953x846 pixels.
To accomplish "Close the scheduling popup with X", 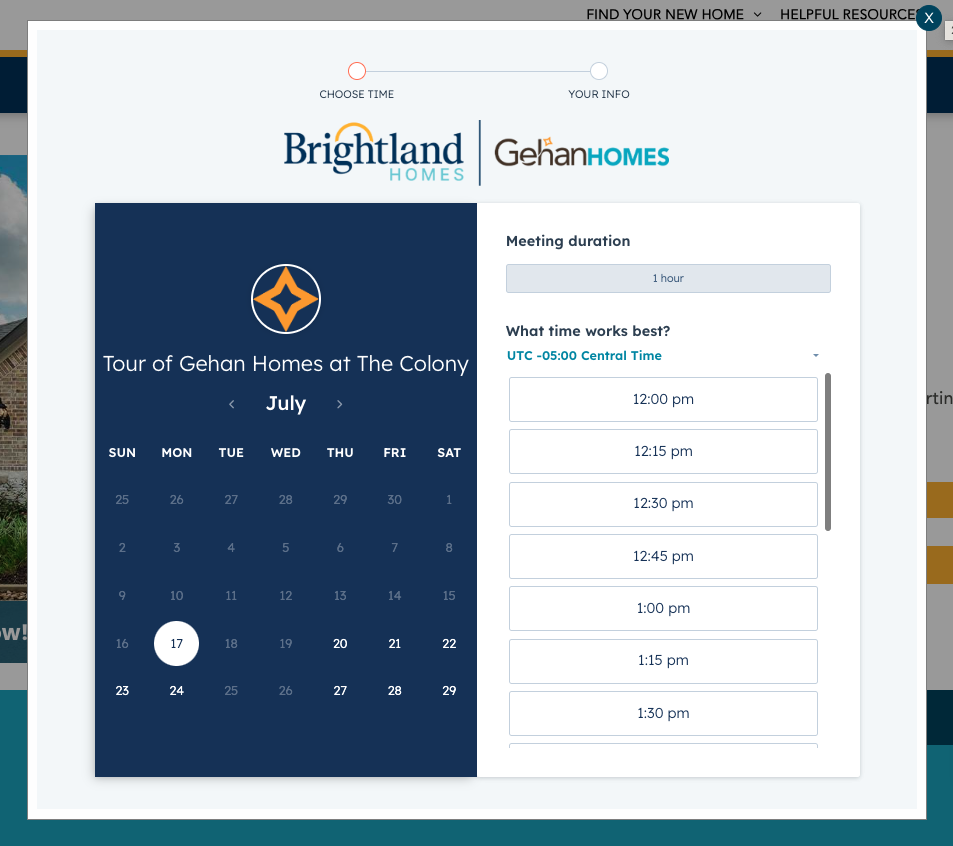I will tap(929, 18).
